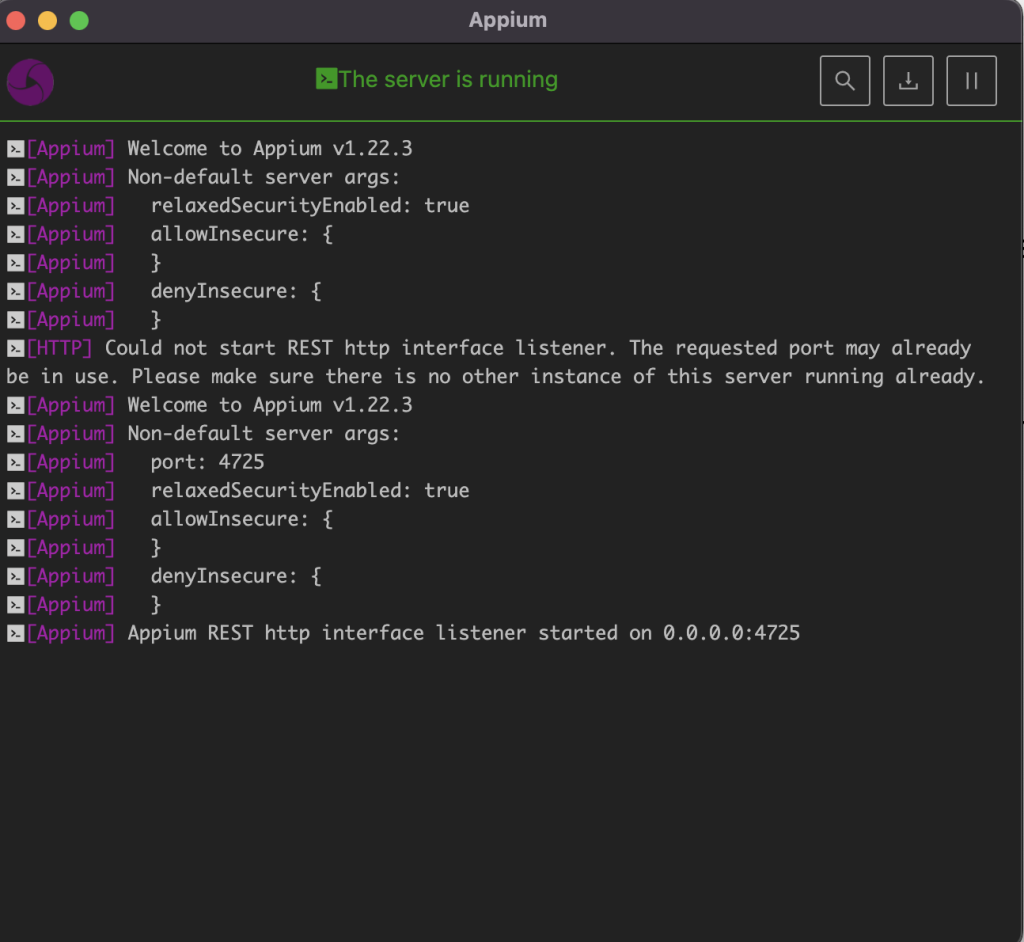Stop the server with the pause icon
Screen dimensions: 1024x942
tap(971, 81)
